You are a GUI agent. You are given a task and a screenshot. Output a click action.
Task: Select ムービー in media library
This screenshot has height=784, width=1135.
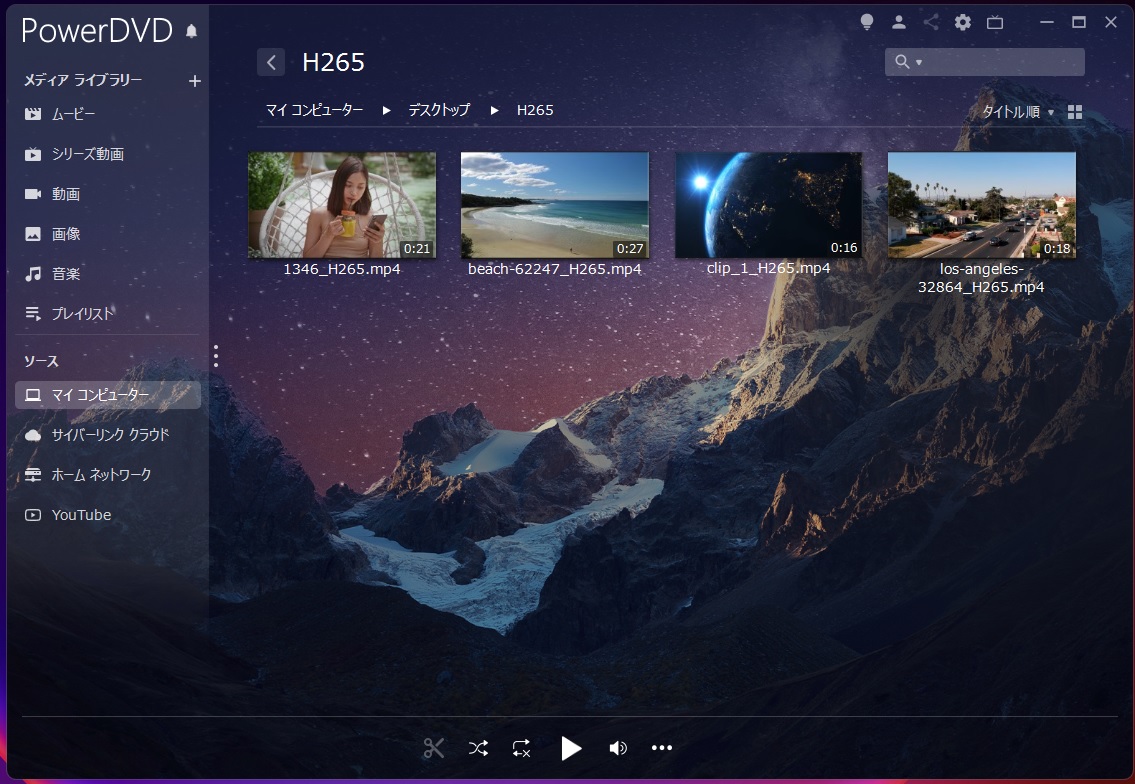[x=73, y=115]
